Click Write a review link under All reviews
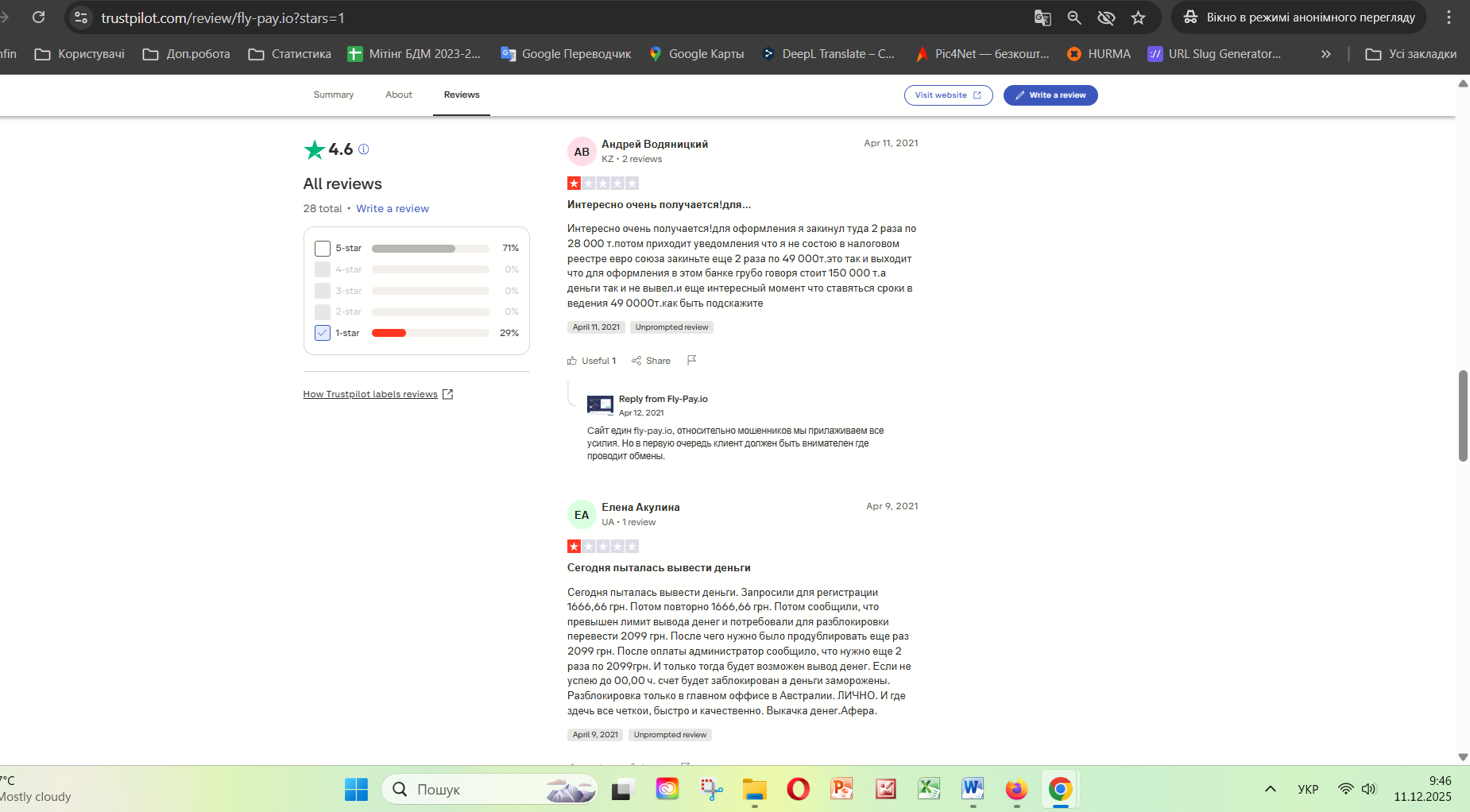Viewport: 1470px width, 812px height. coord(393,208)
